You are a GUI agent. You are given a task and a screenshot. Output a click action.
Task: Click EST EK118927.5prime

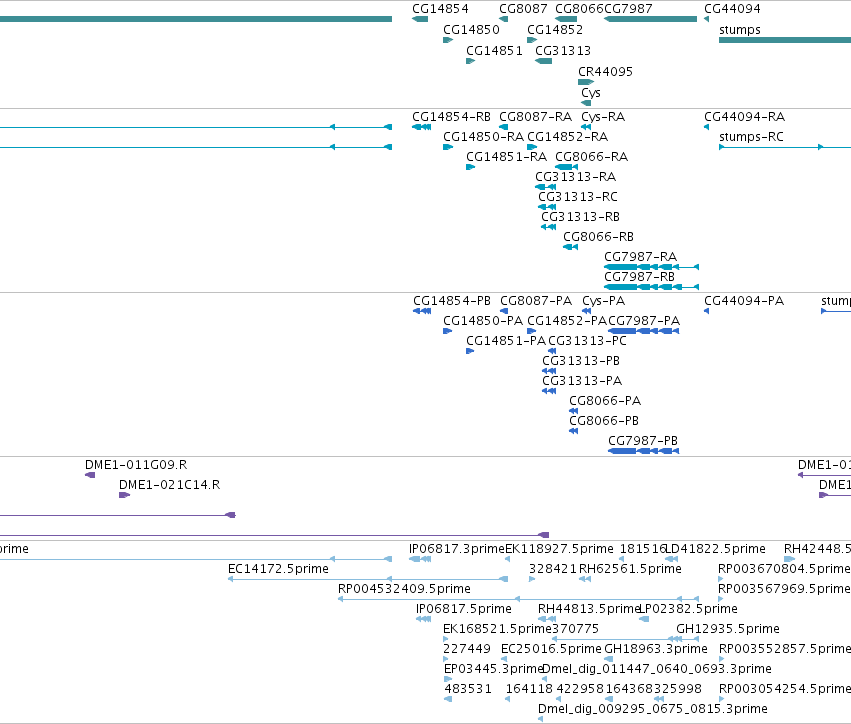(x=507, y=559)
